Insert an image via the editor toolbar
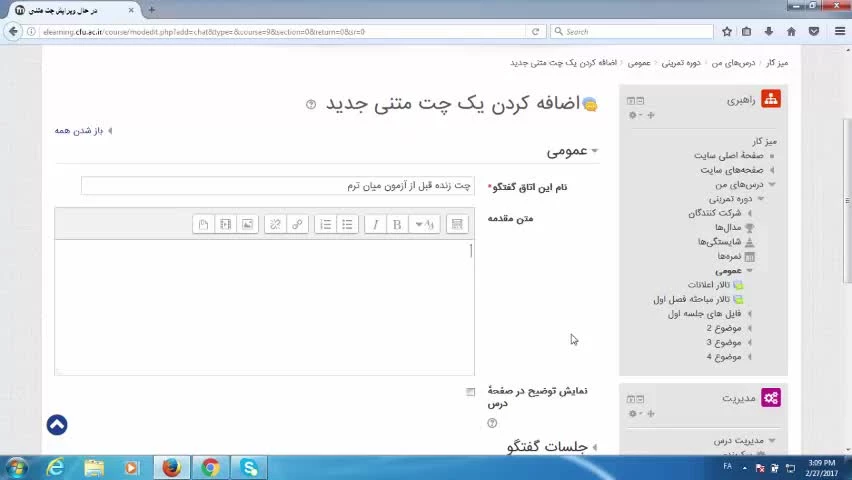This screenshot has height=480, width=852. (x=247, y=225)
